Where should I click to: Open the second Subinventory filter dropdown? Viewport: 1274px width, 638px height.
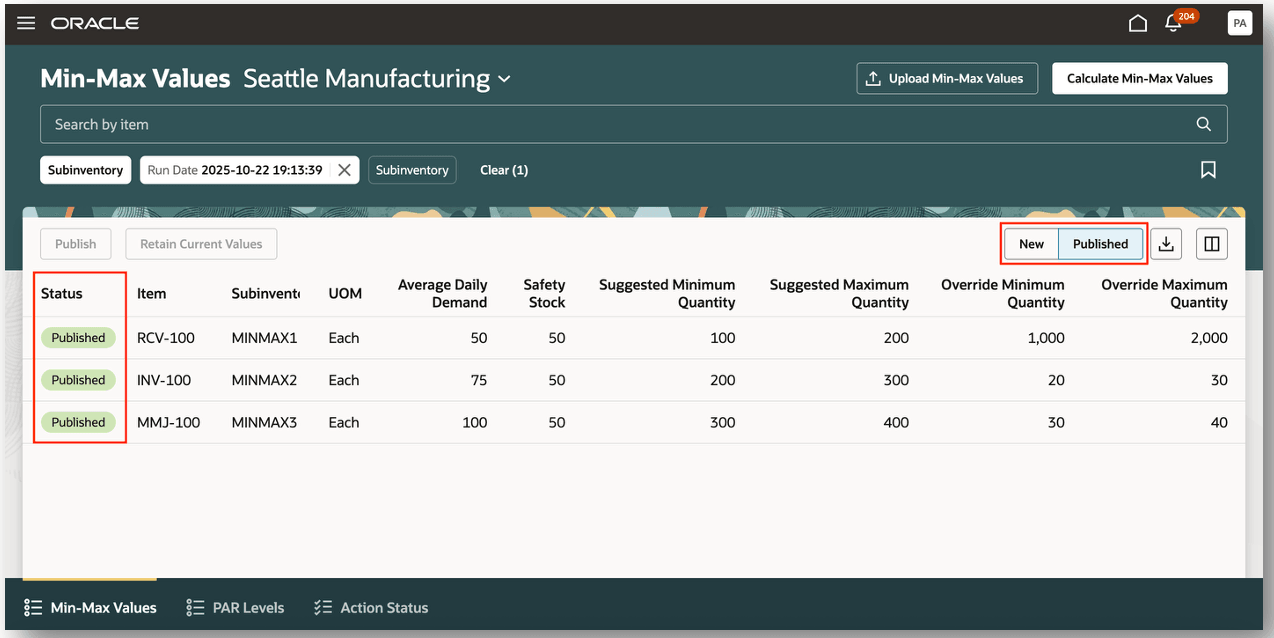click(x=412, y=170)
